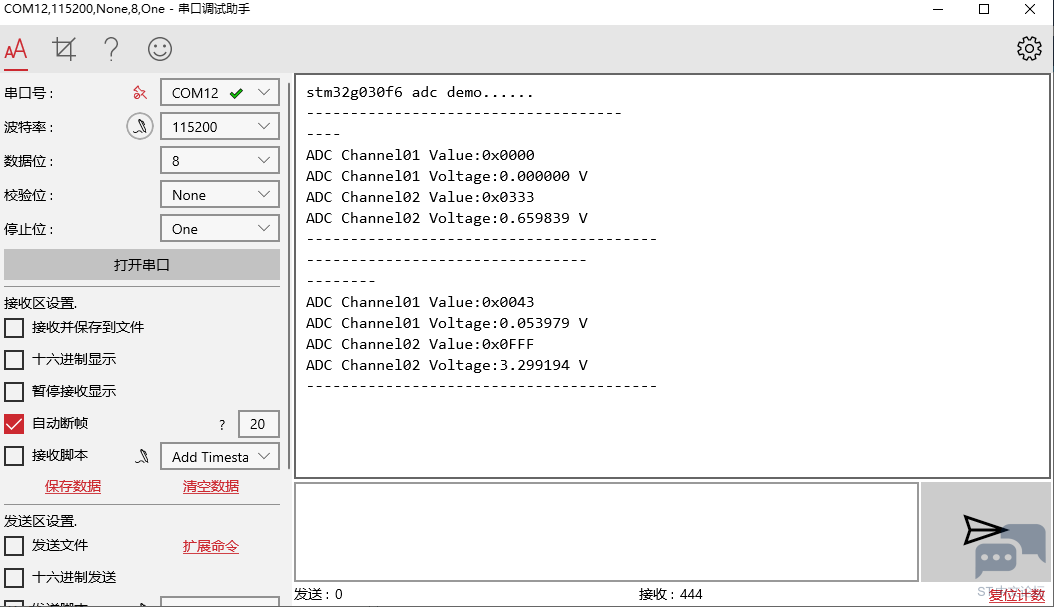Click the red scissors icon beside 串口号
The width and height of the screenshot is (1054, 607).
140,93
